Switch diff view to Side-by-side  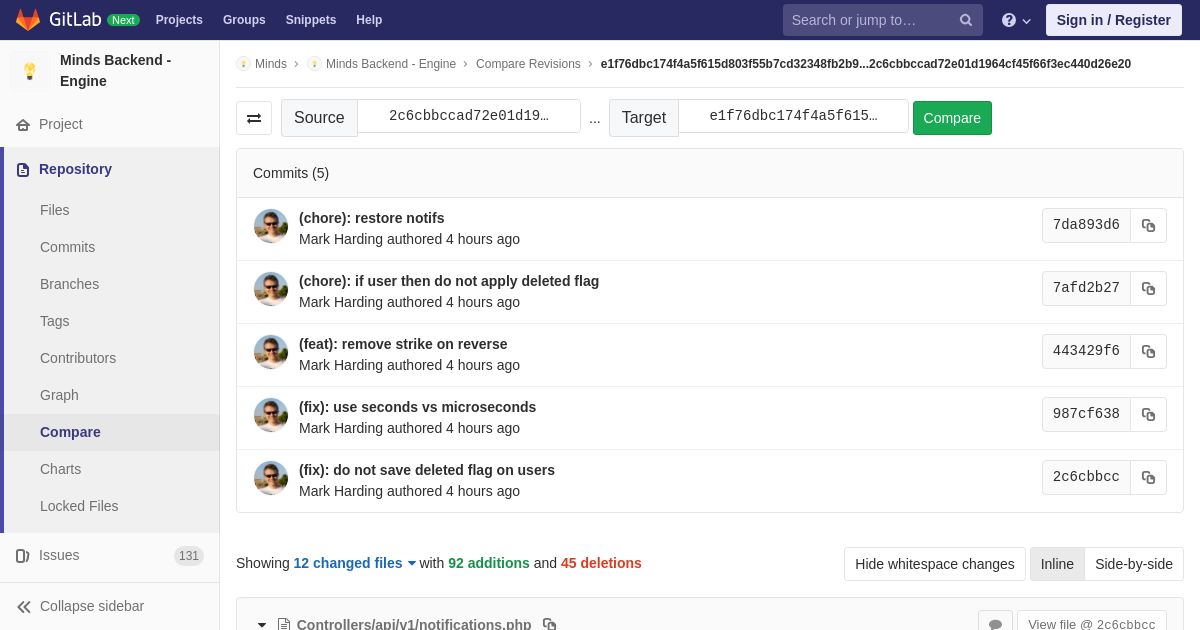pos(1133,564)
